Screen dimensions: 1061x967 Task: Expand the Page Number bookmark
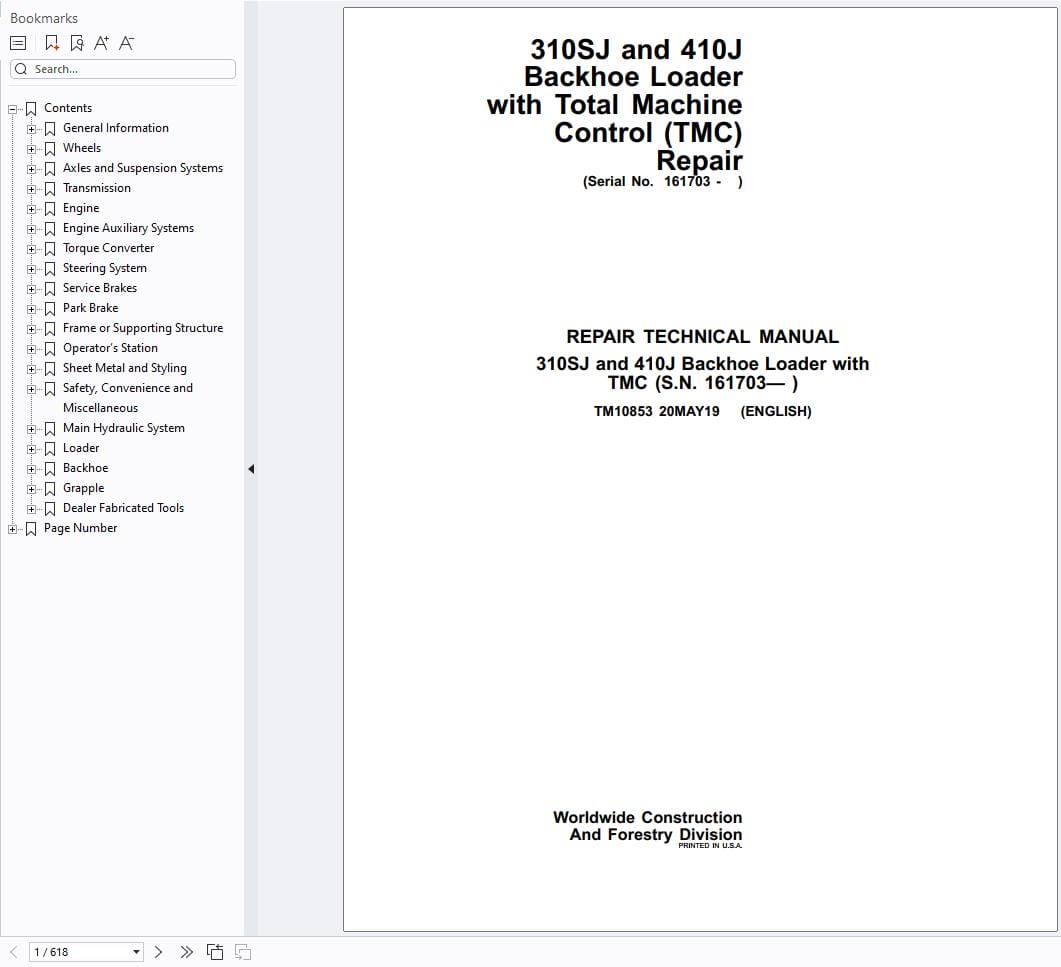(x=12, y=529)
